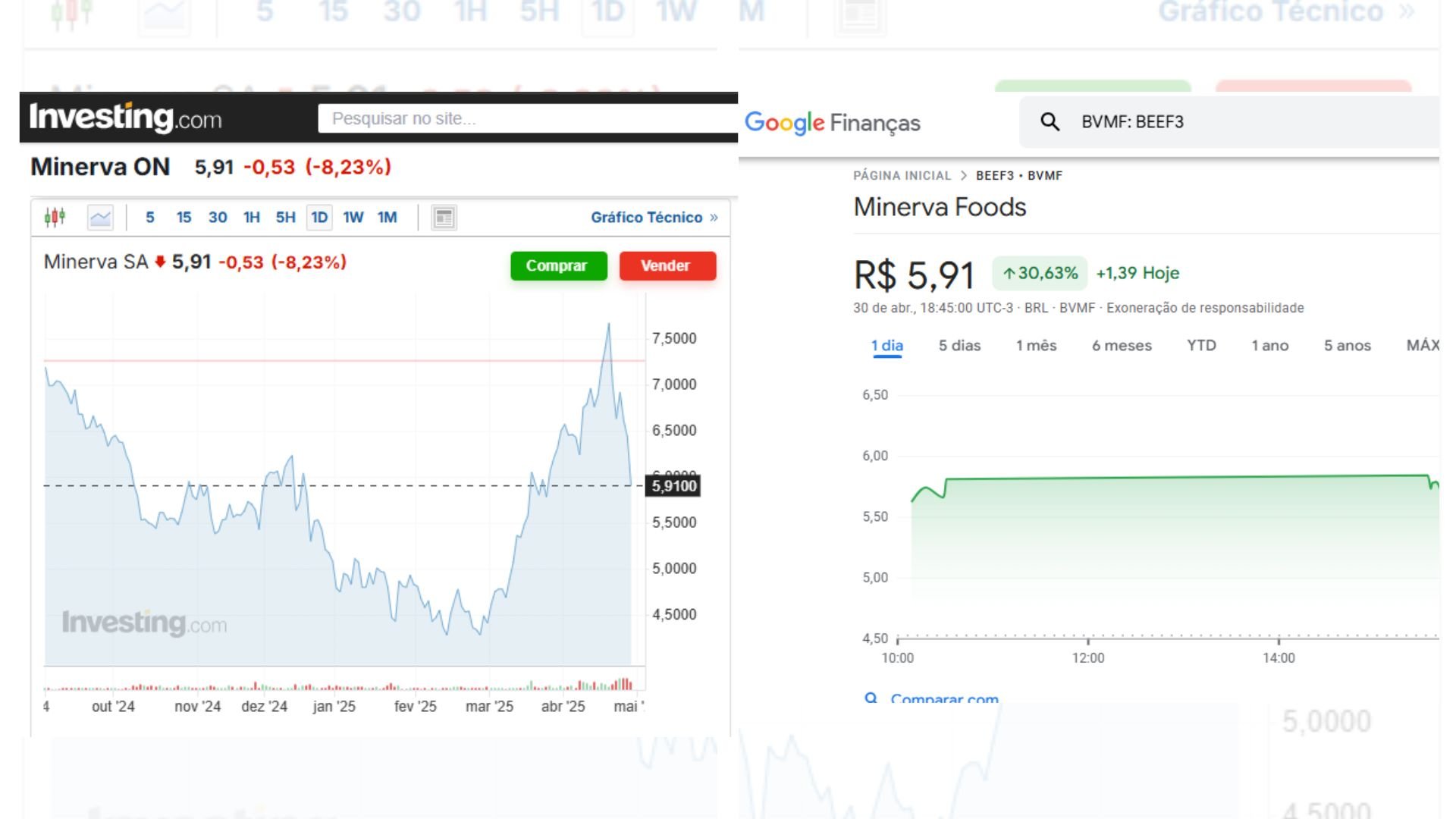The width and height of the screenshot is (1456, 819).
Task: Click the 4,5000 price axis label
Action: coord(674,614)
